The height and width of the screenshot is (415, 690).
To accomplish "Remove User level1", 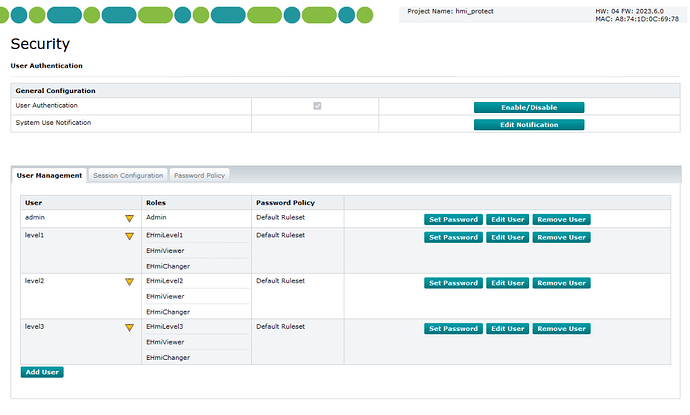I will 561,237.
